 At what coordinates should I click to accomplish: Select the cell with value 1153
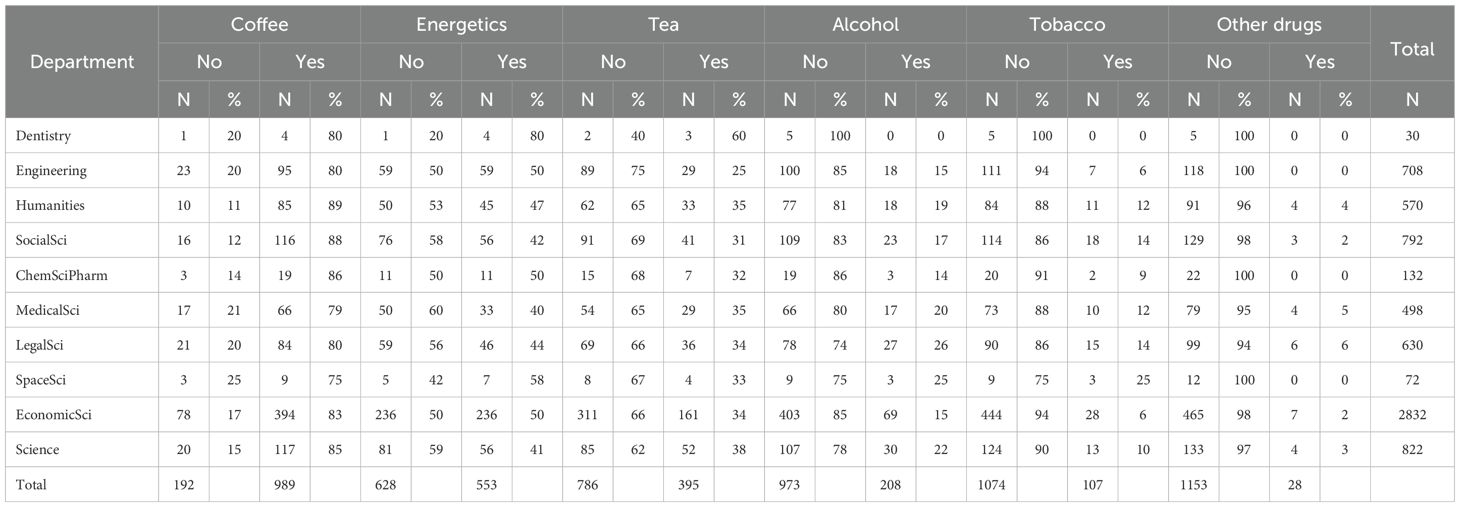tap(1194, 485)
